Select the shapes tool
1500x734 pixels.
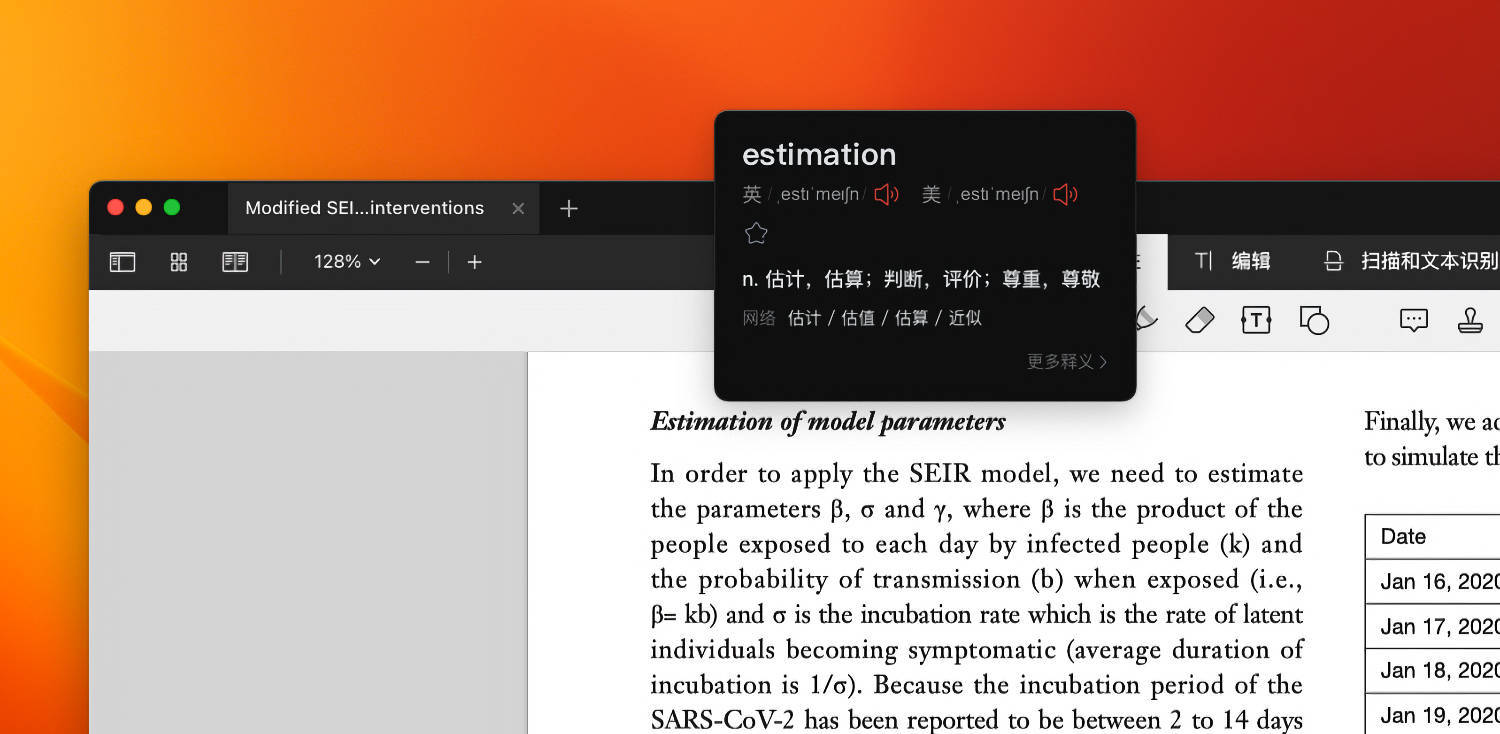pyautogui.click(x=1314, y=320)
